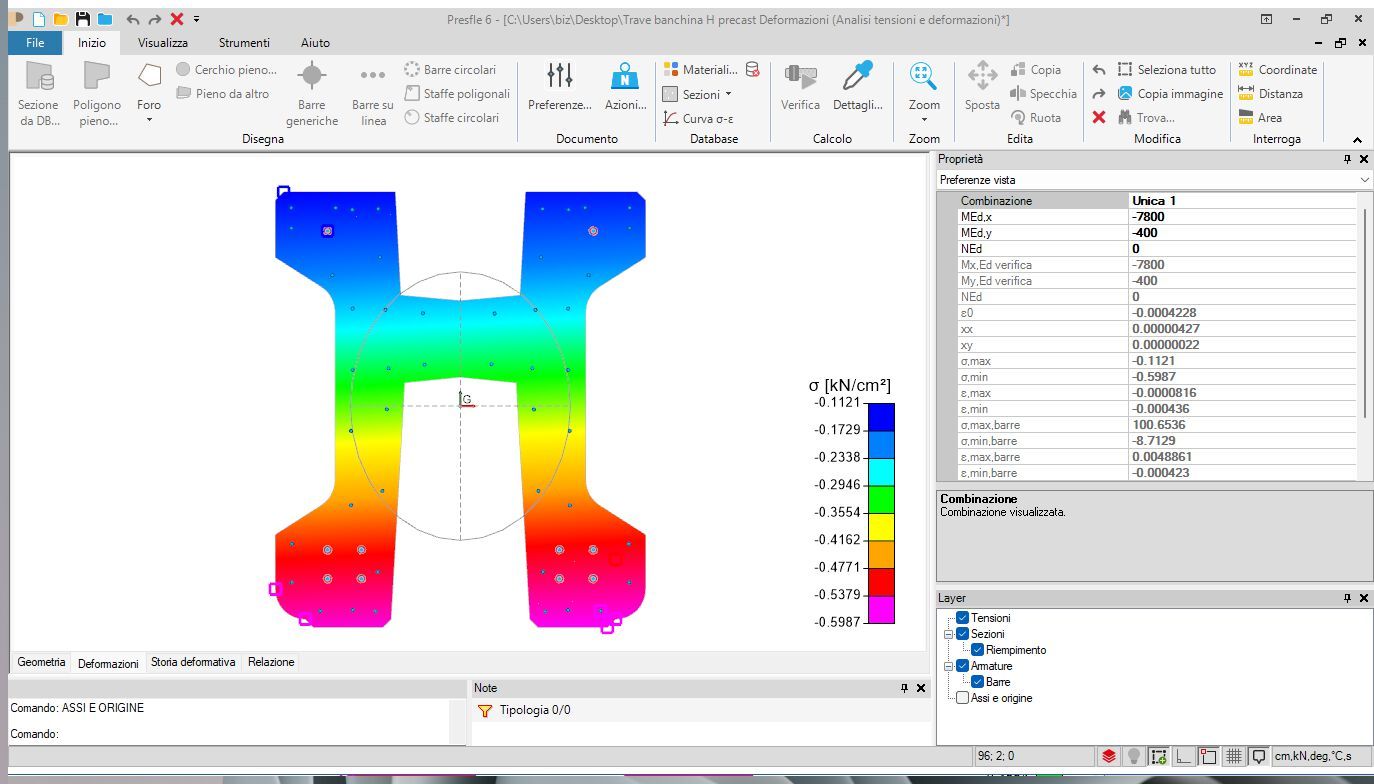Open the Sezioni database dropdown
Image resolution: width=1374 pixels, height=784 pixels.
700,94
